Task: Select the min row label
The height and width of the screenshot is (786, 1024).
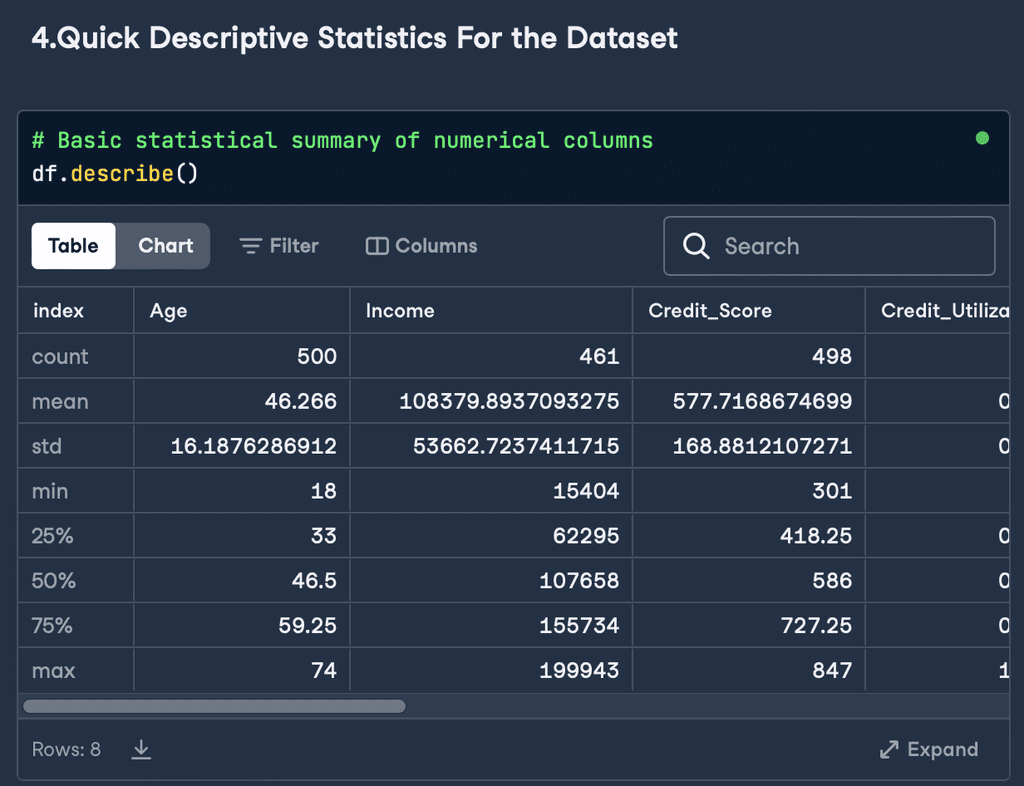Action: pyautogui.click(x=50, y=491)
